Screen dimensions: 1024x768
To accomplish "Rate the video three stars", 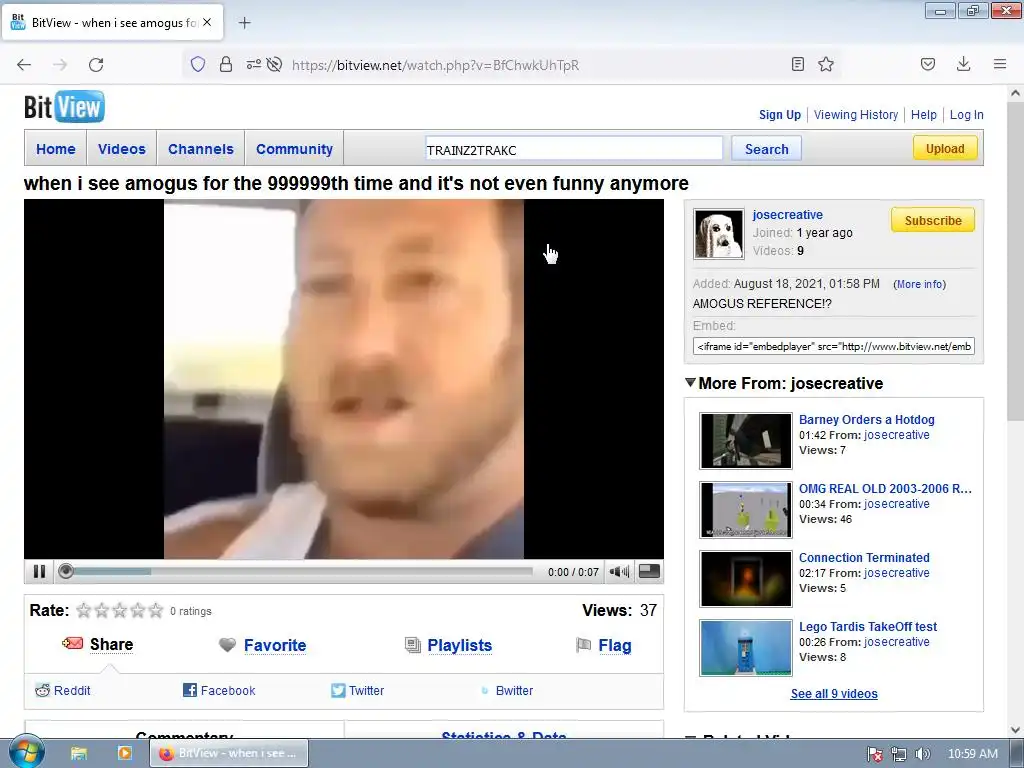I will [x=120, y=611].
